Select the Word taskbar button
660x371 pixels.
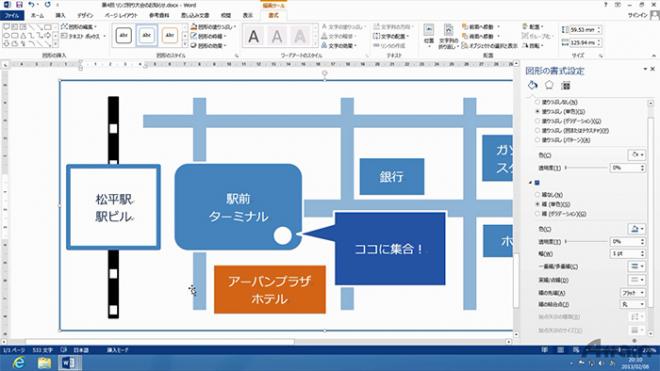69,363
